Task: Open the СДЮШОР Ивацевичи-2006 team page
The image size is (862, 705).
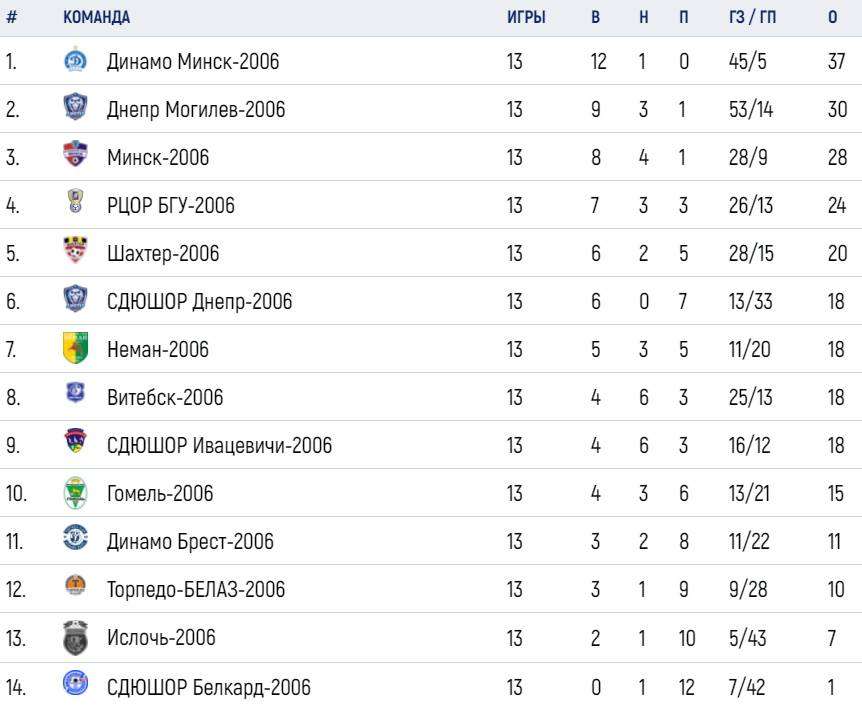Action: (219, 445)
